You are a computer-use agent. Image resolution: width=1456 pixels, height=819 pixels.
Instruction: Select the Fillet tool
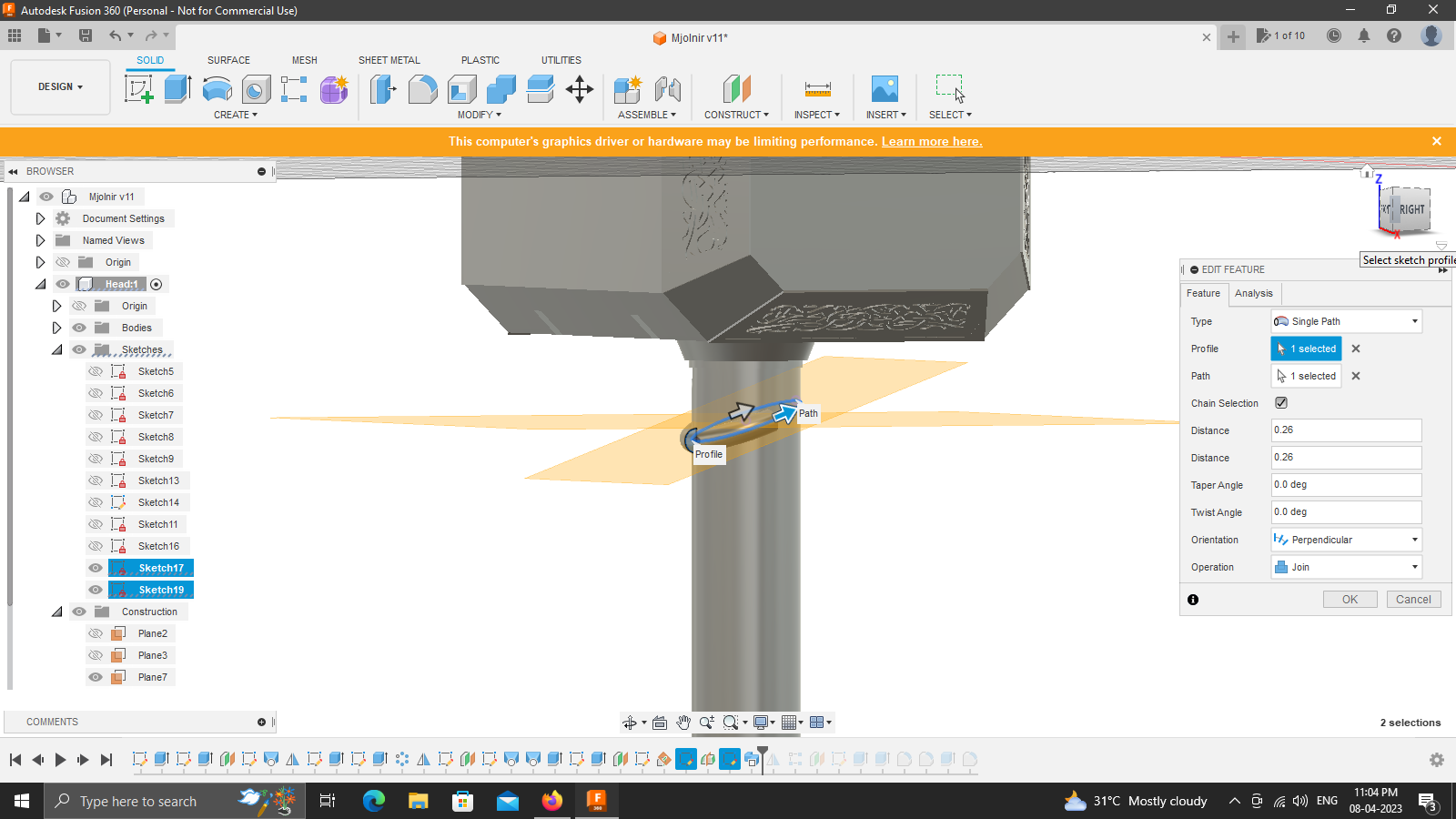(423, 88)
